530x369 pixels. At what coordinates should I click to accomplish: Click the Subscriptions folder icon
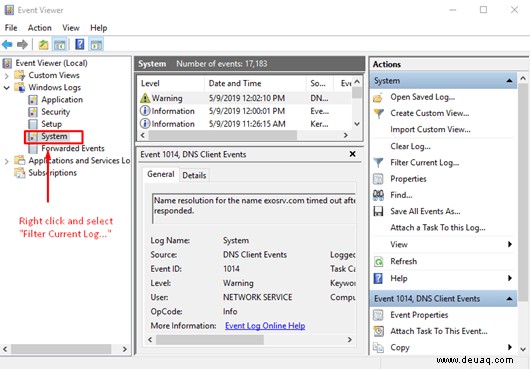(x=20, y=173)
